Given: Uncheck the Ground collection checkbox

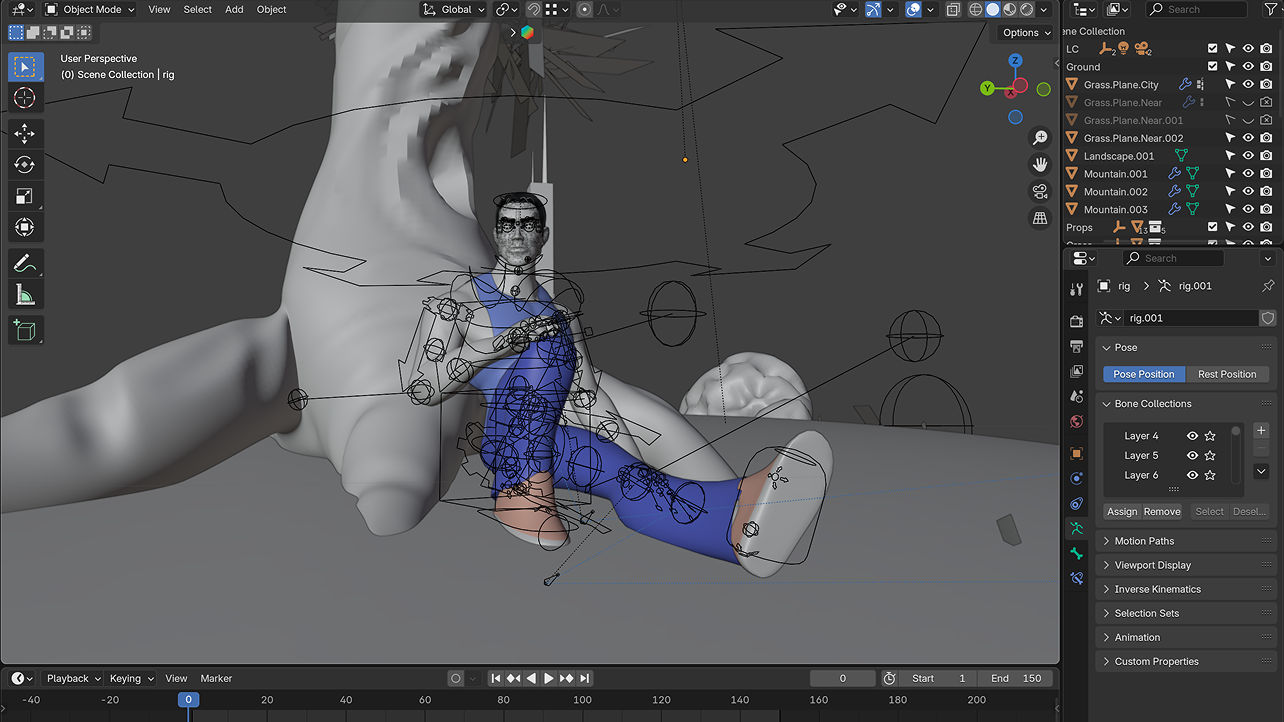Looking at the screenshot, I should (x=1213, y=67).
